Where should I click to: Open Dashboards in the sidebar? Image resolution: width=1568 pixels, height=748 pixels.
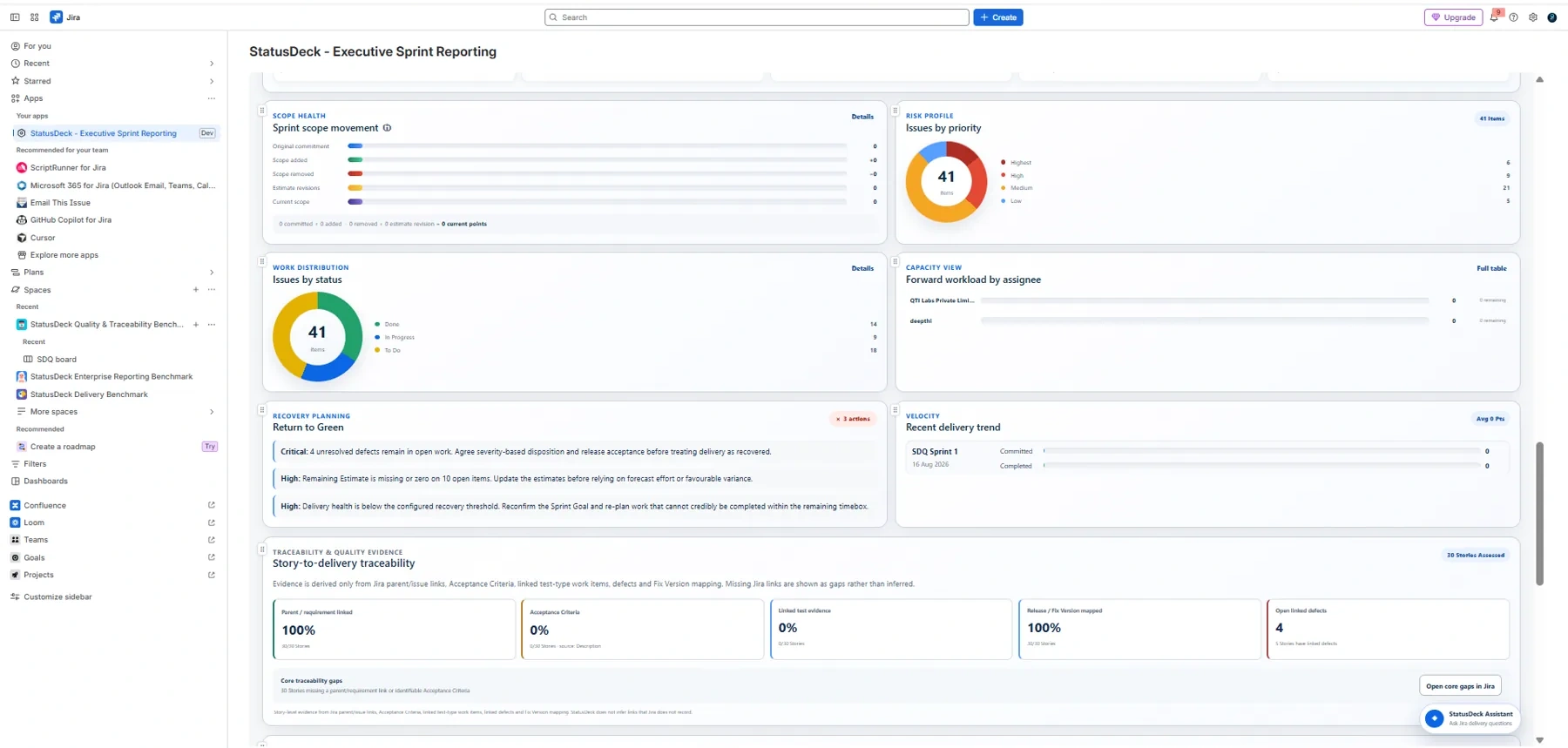pyautogui.click(x=45, y=482)
